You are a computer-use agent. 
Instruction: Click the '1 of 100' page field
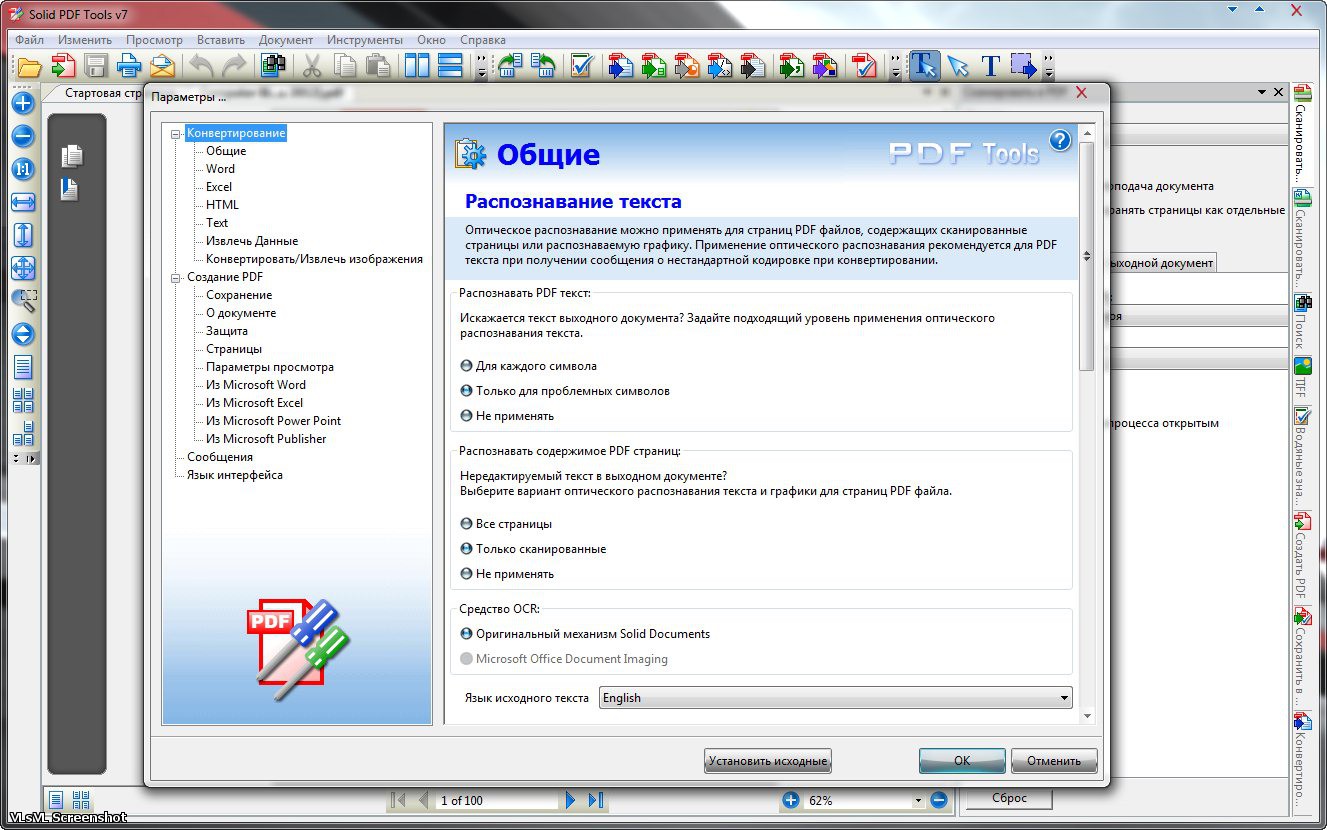(x=497, y=801)
